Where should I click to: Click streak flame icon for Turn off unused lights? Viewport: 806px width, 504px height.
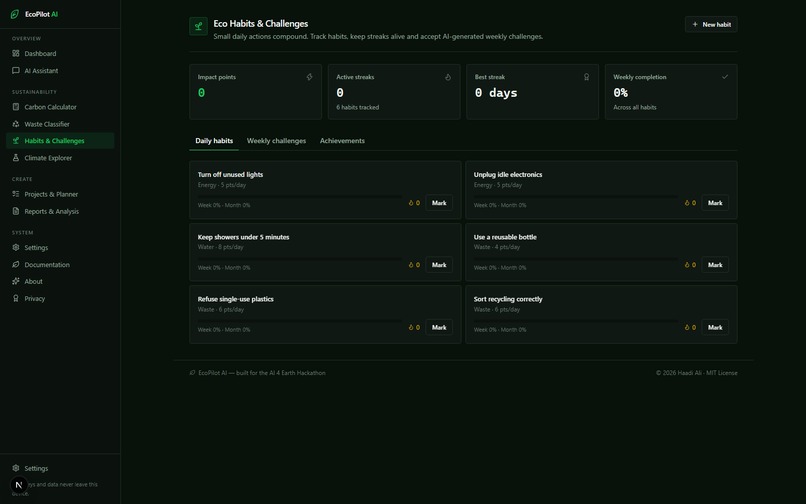(x=411, y=203)
